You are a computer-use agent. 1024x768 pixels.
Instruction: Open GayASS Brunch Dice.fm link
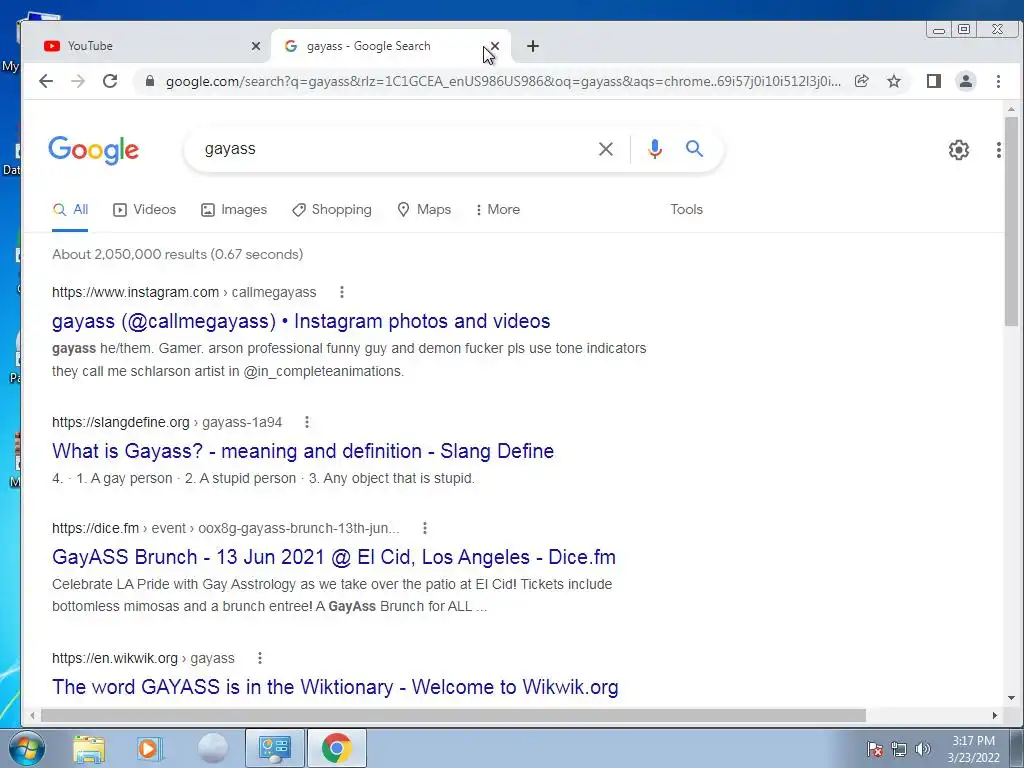(334, 556)
